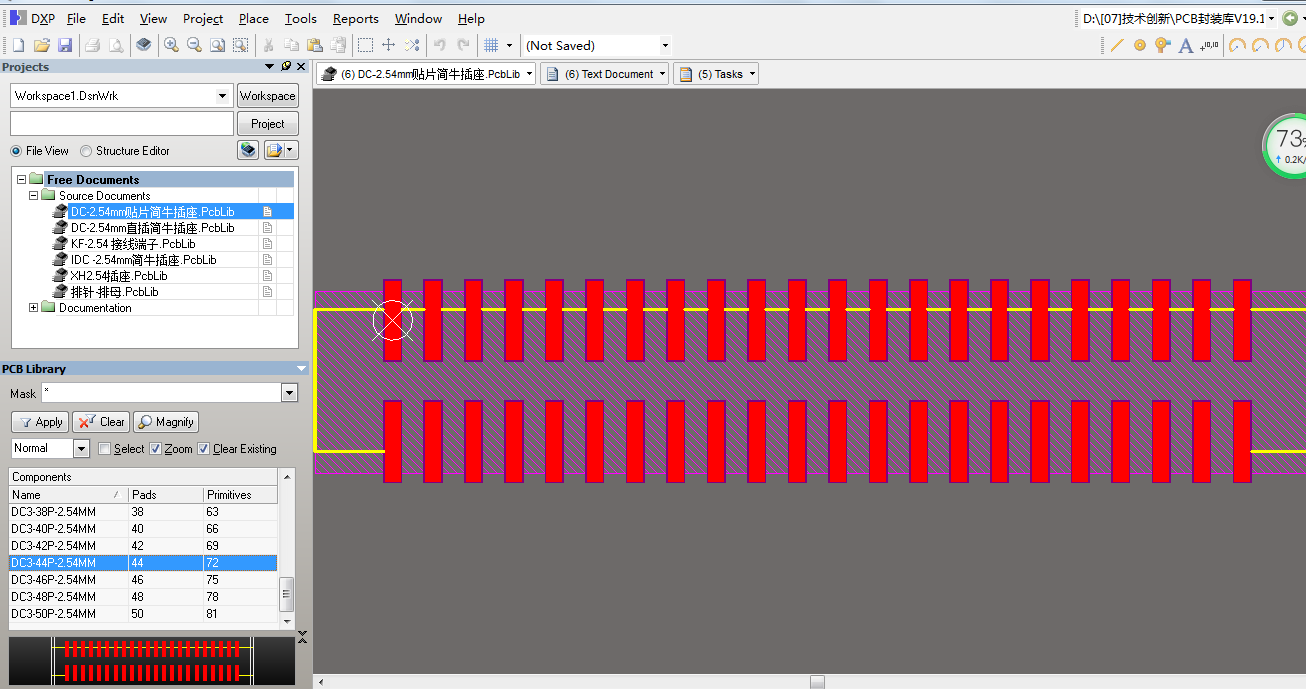Expand the Documentation folder node
This screenshot has width=1306, height=689.
pos(33,308)
